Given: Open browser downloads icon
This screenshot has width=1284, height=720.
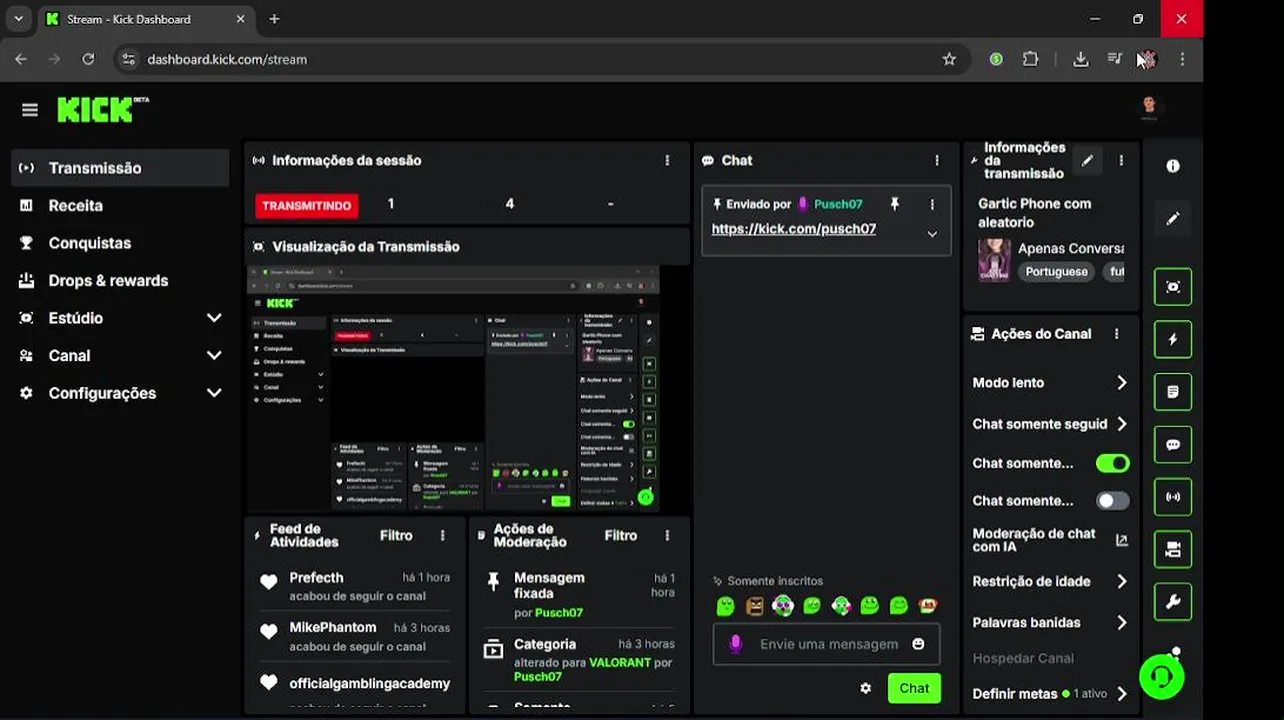Looking at the screenshot, I should [x=1081, y=59].
